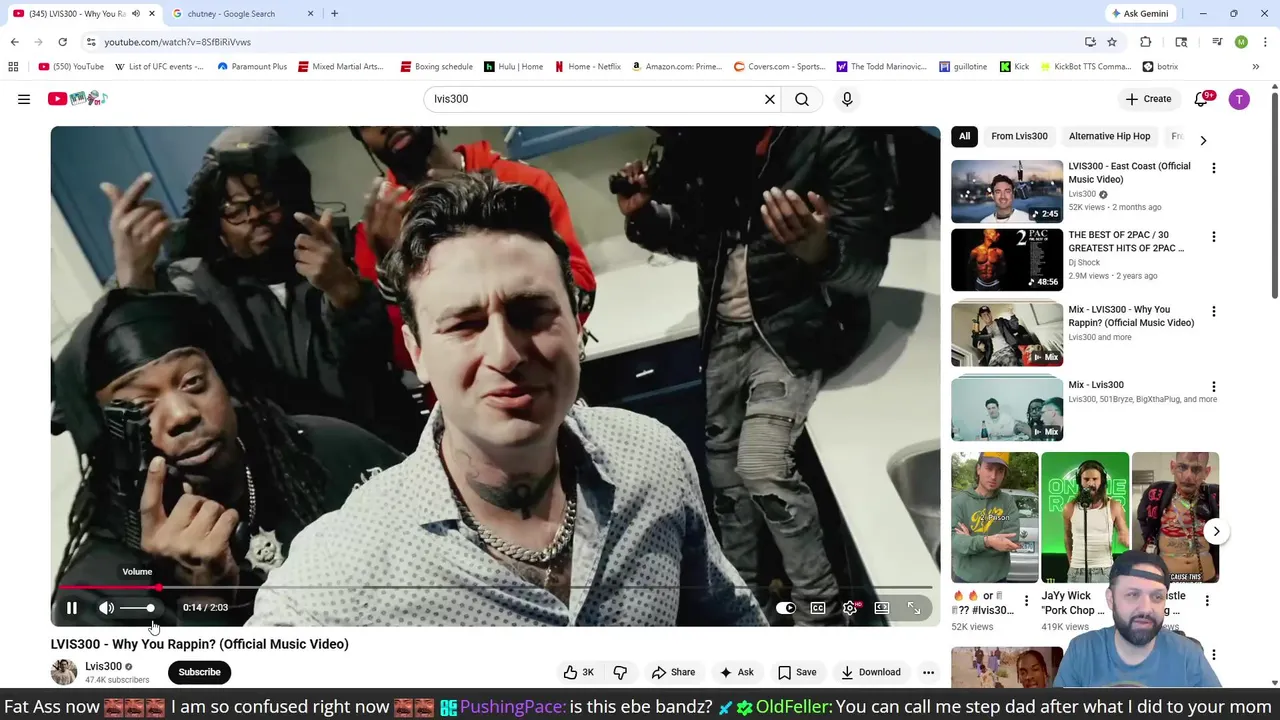
Task: Select the Alternative Hip Hop chip
Action: coord(1109,136)
